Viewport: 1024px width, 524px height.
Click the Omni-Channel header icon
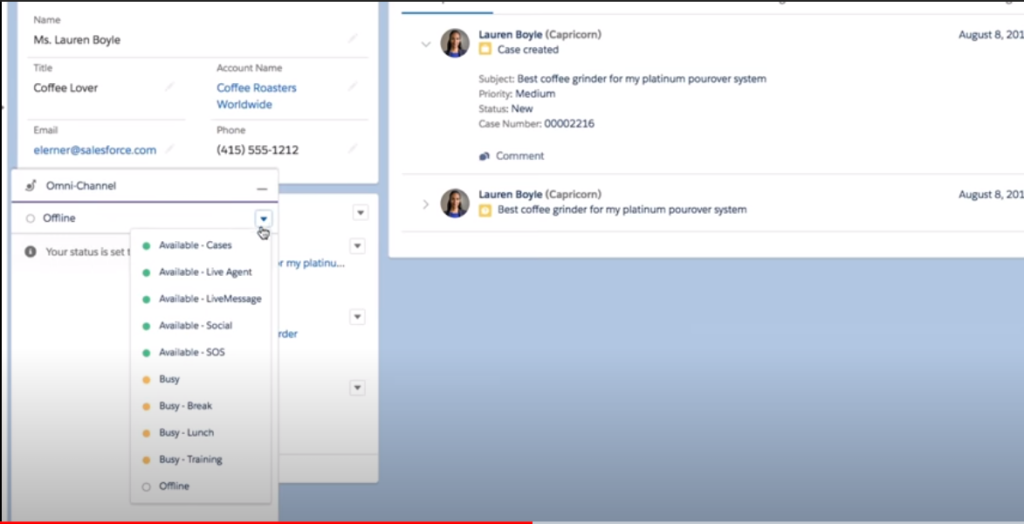(x=30, y=186)
